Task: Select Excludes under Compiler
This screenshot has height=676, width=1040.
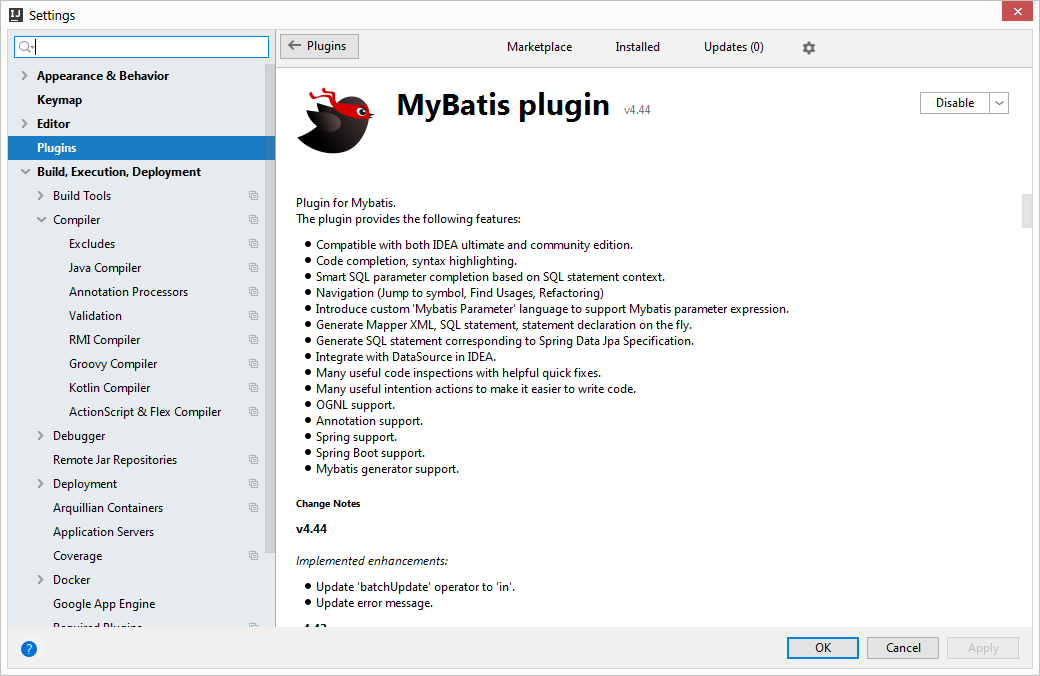Action: 92,243
